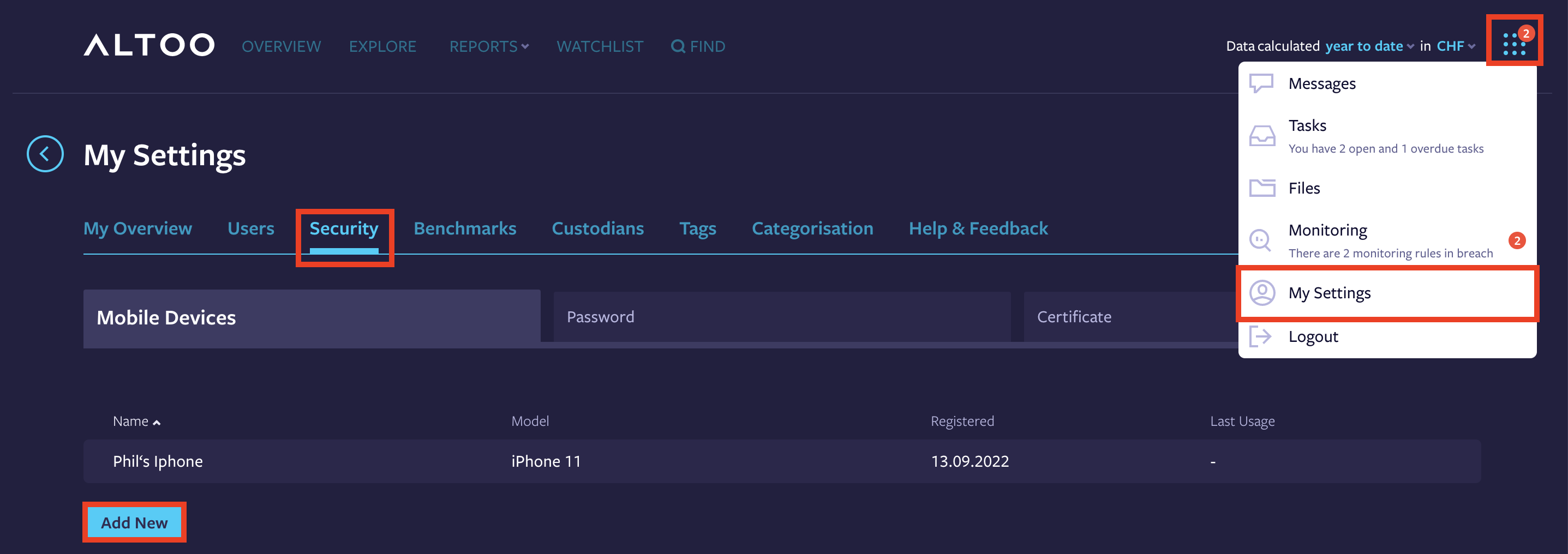Sort by the Name column header
Image resolution: width=1568 pixels, height=554 pixels.
click(136, 421)
